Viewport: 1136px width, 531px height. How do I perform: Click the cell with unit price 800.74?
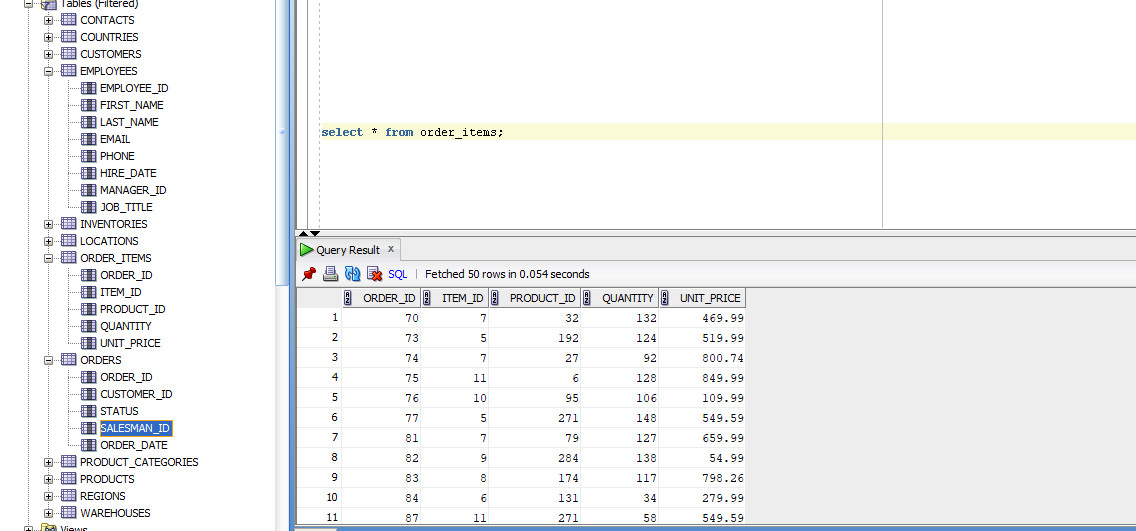(710, 357)
